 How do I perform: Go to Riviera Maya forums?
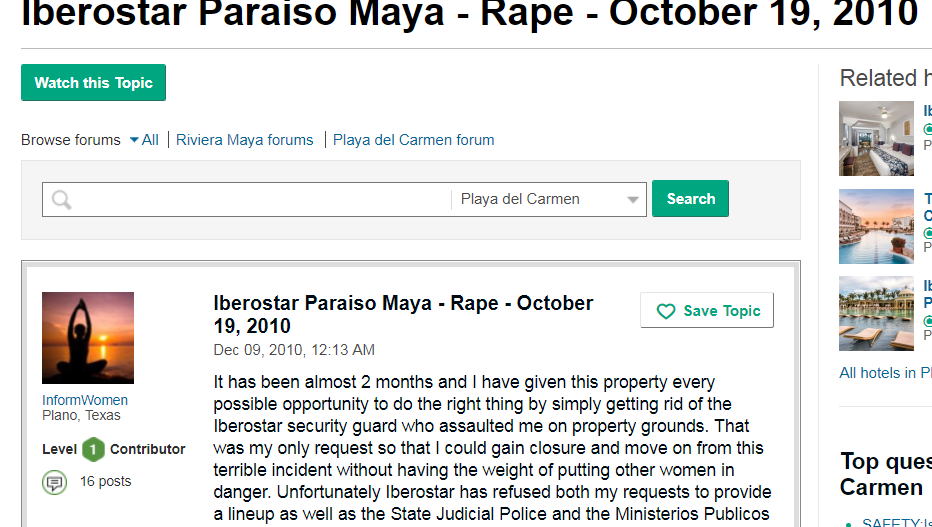pyautogui.click(x=244, y=140)
